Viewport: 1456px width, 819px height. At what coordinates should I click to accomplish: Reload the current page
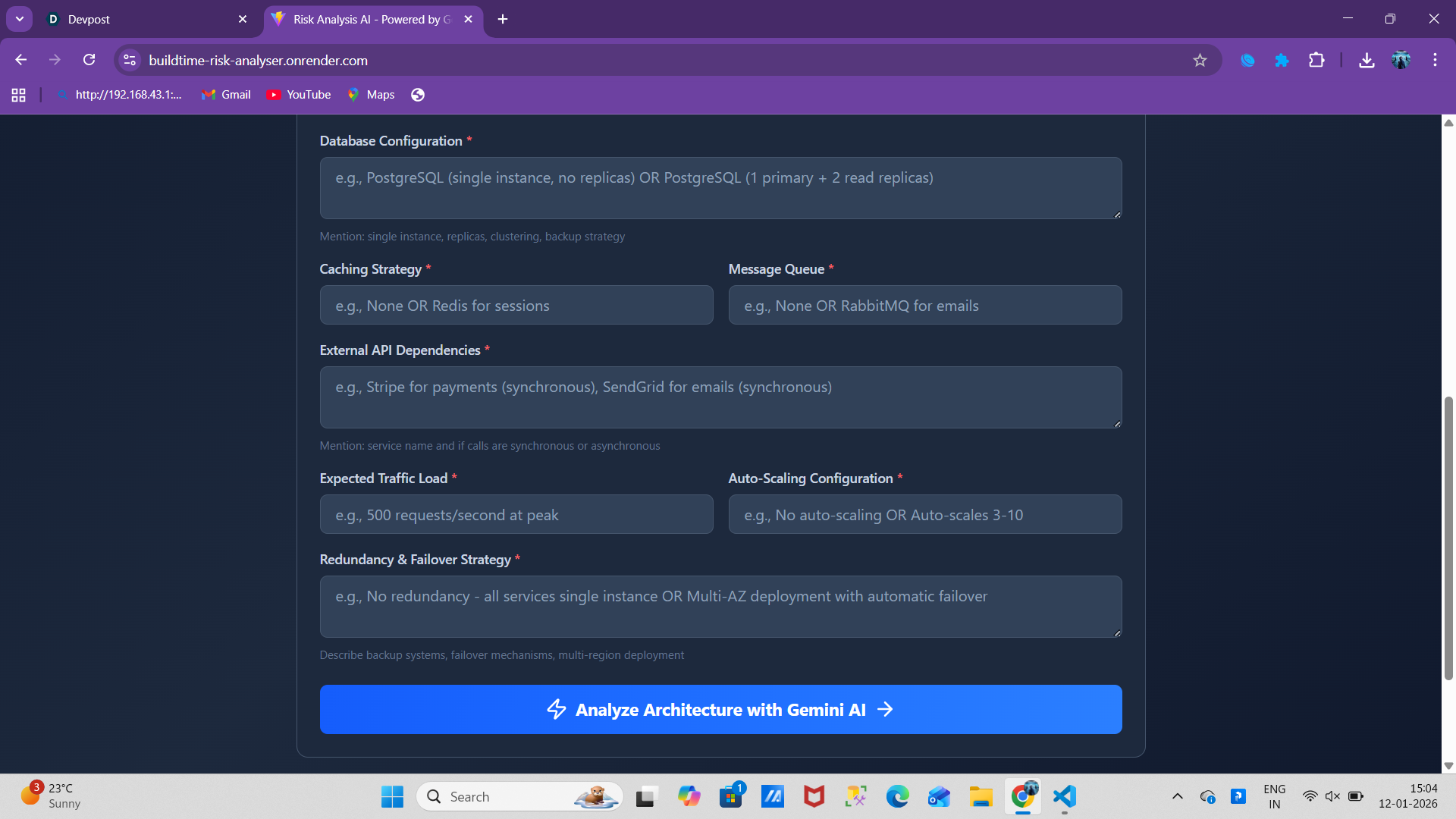89,60
